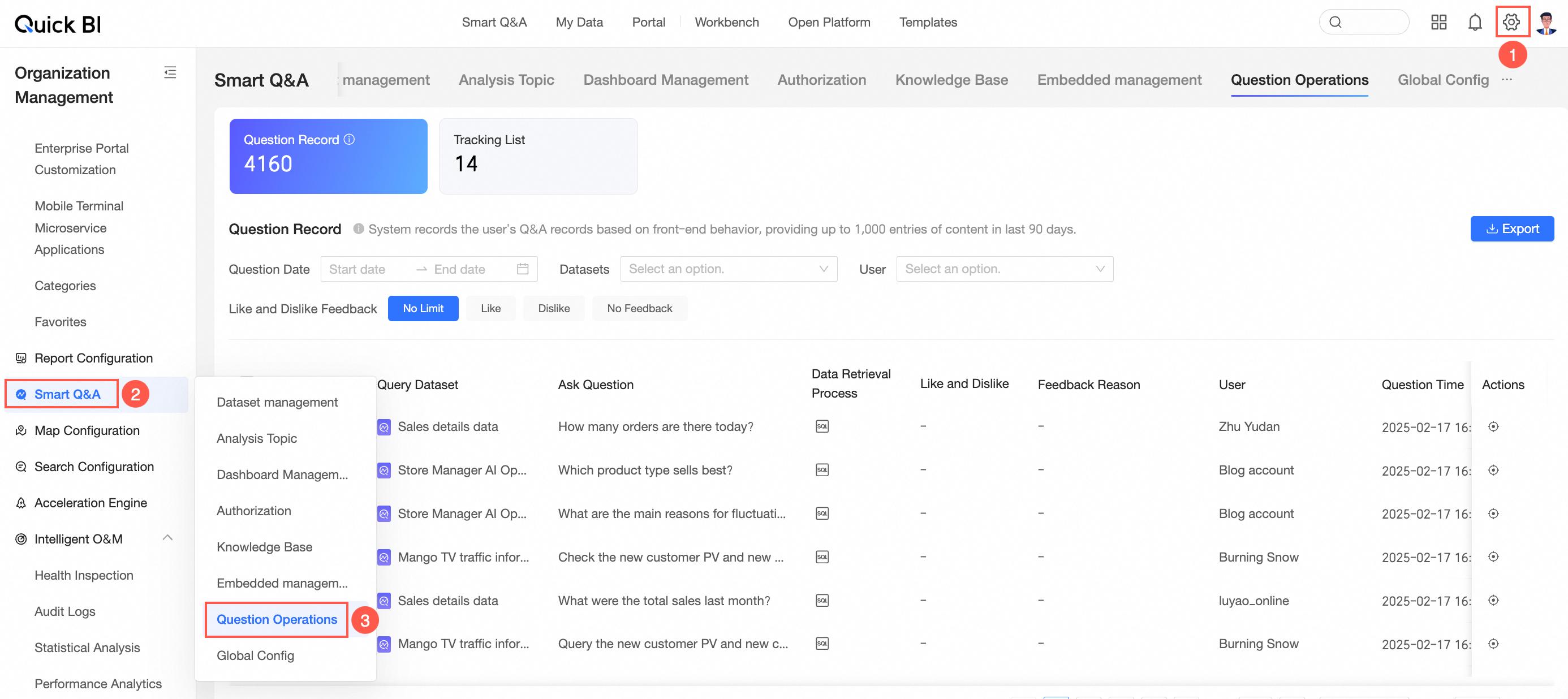Collapse the Organization Management sidebar panel
Screen dimensions: 1568x699
click(170, 72)
